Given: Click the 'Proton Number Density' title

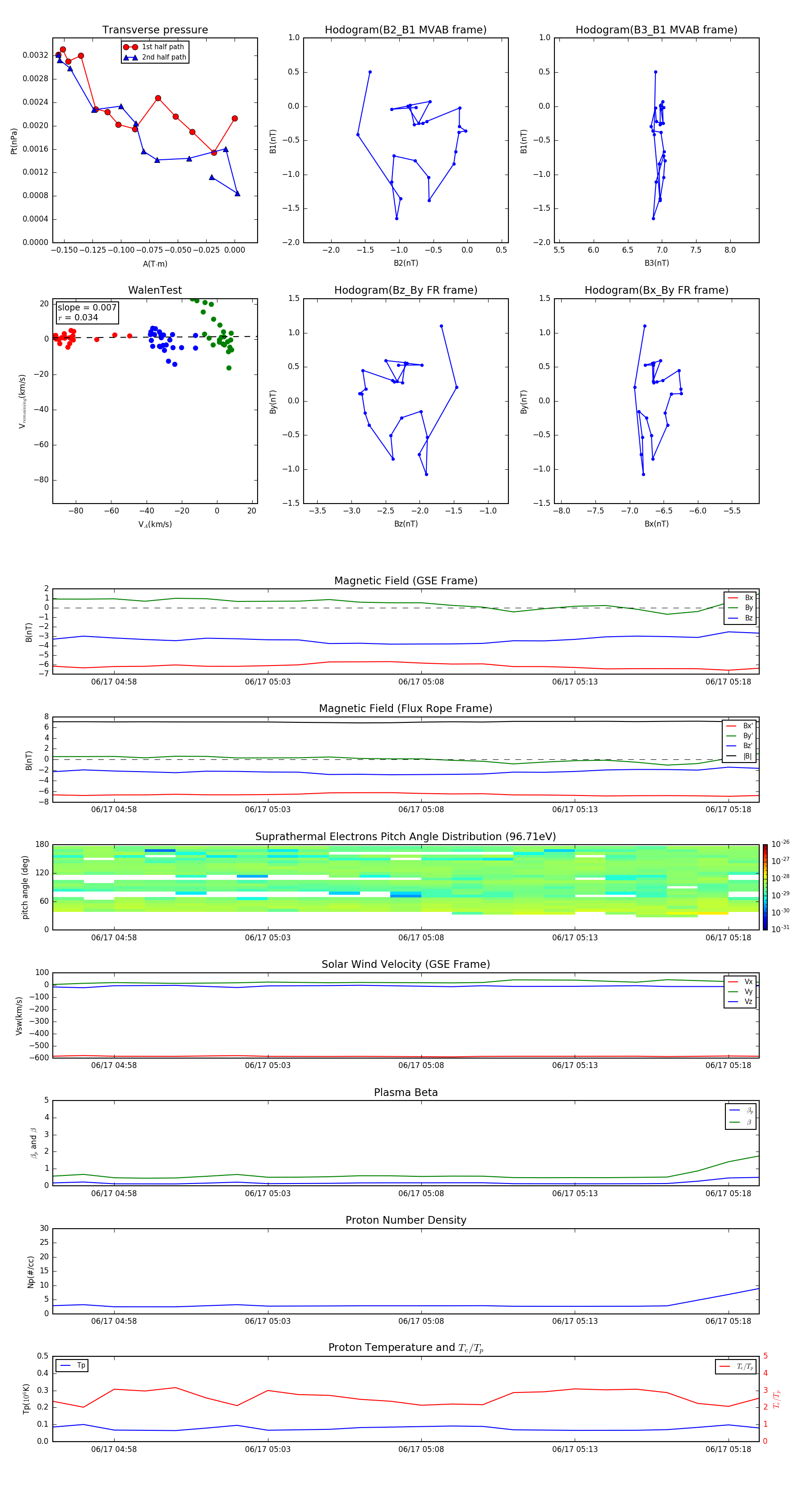Looking at the screenshot, I should click(406, 1220).
